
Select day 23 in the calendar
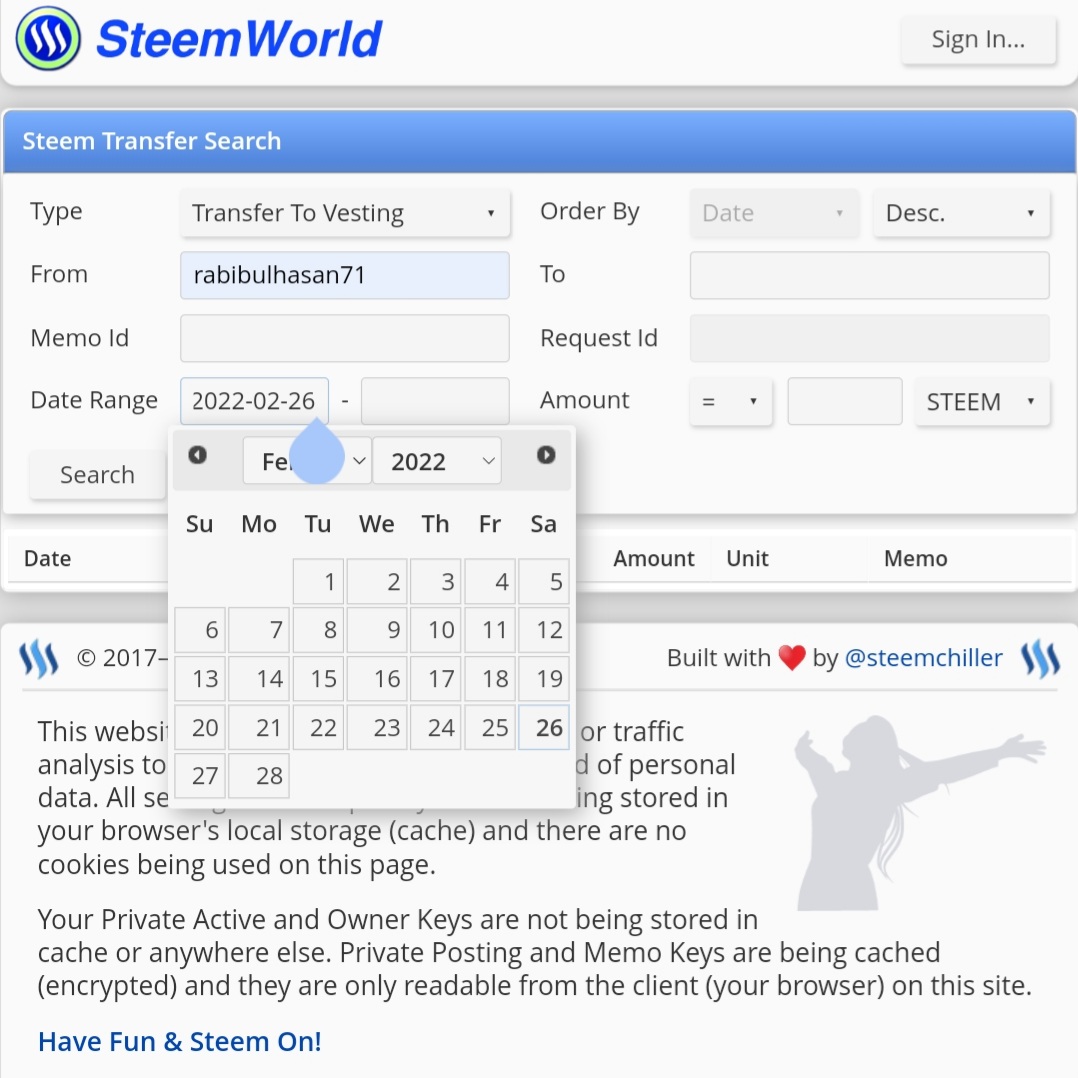(x=377, y=727)
